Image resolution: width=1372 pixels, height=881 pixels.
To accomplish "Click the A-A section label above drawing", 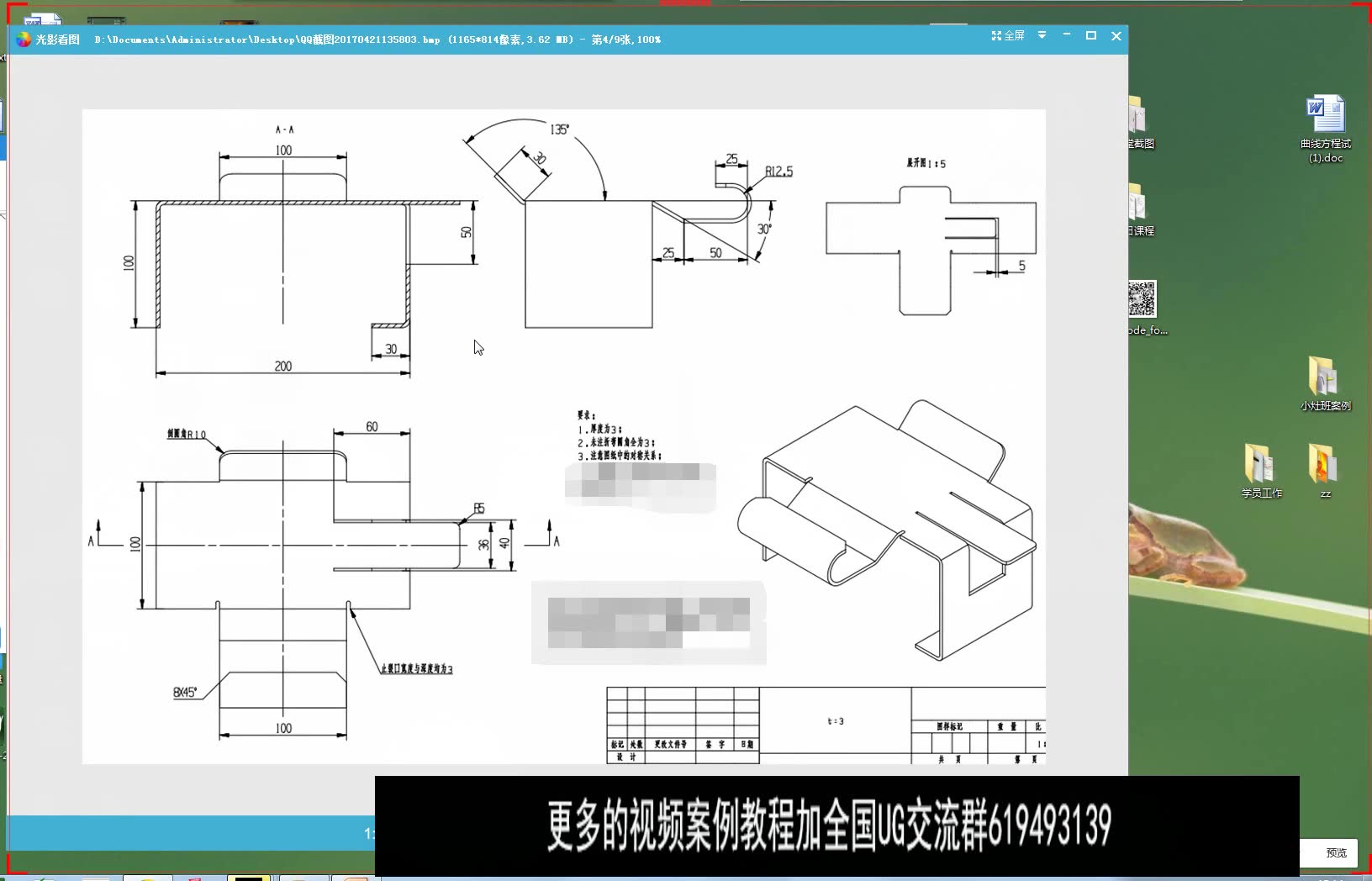I will tap(284, 129).
